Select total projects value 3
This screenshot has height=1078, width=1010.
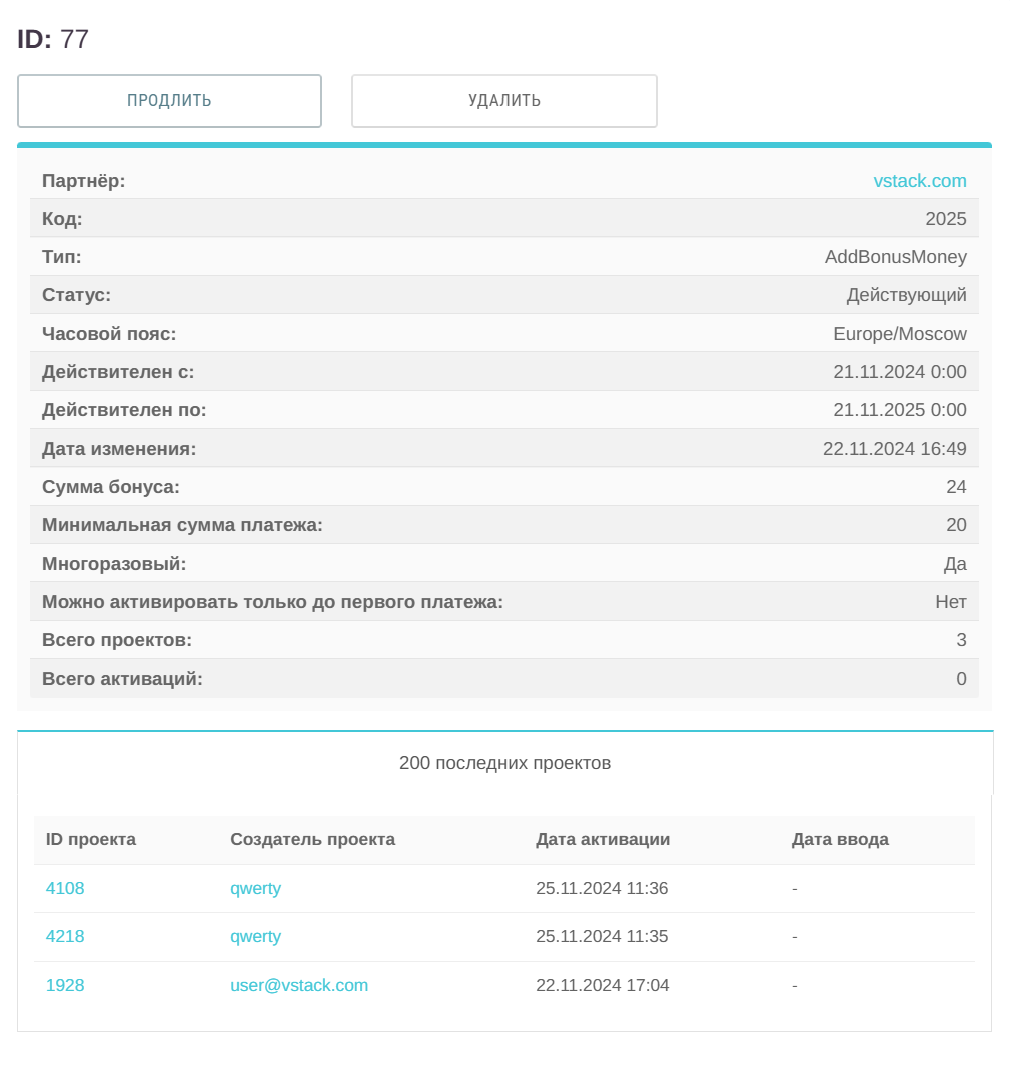961,640
